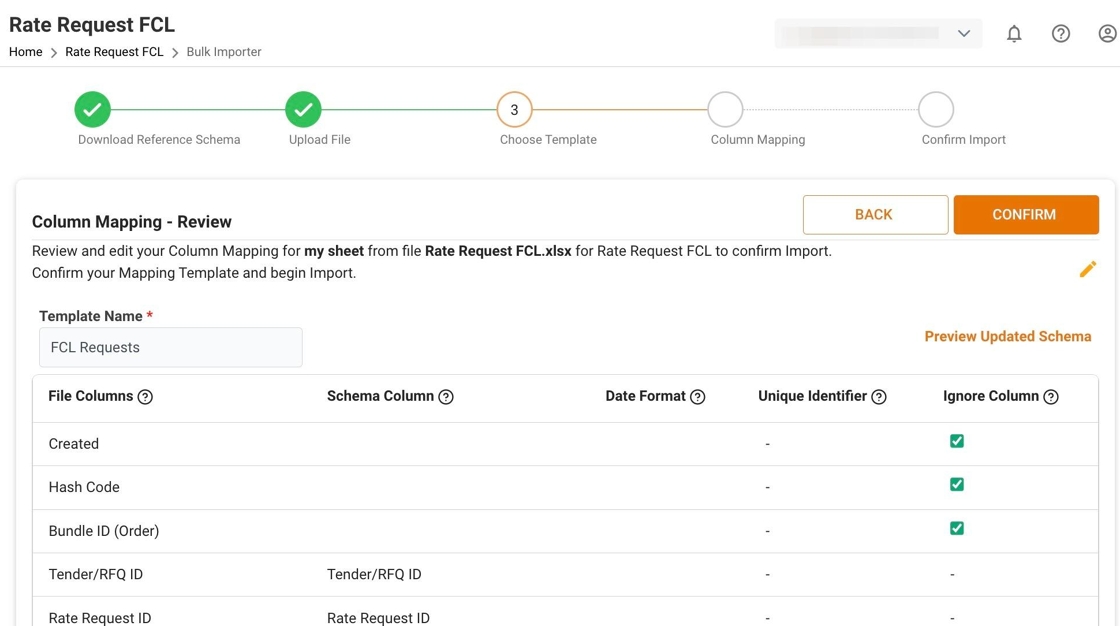Toggle Ignore Column for Bundle ID (Order)
Image resolution: width=1120 pixels, height=626 pixels.
(957, 528)
